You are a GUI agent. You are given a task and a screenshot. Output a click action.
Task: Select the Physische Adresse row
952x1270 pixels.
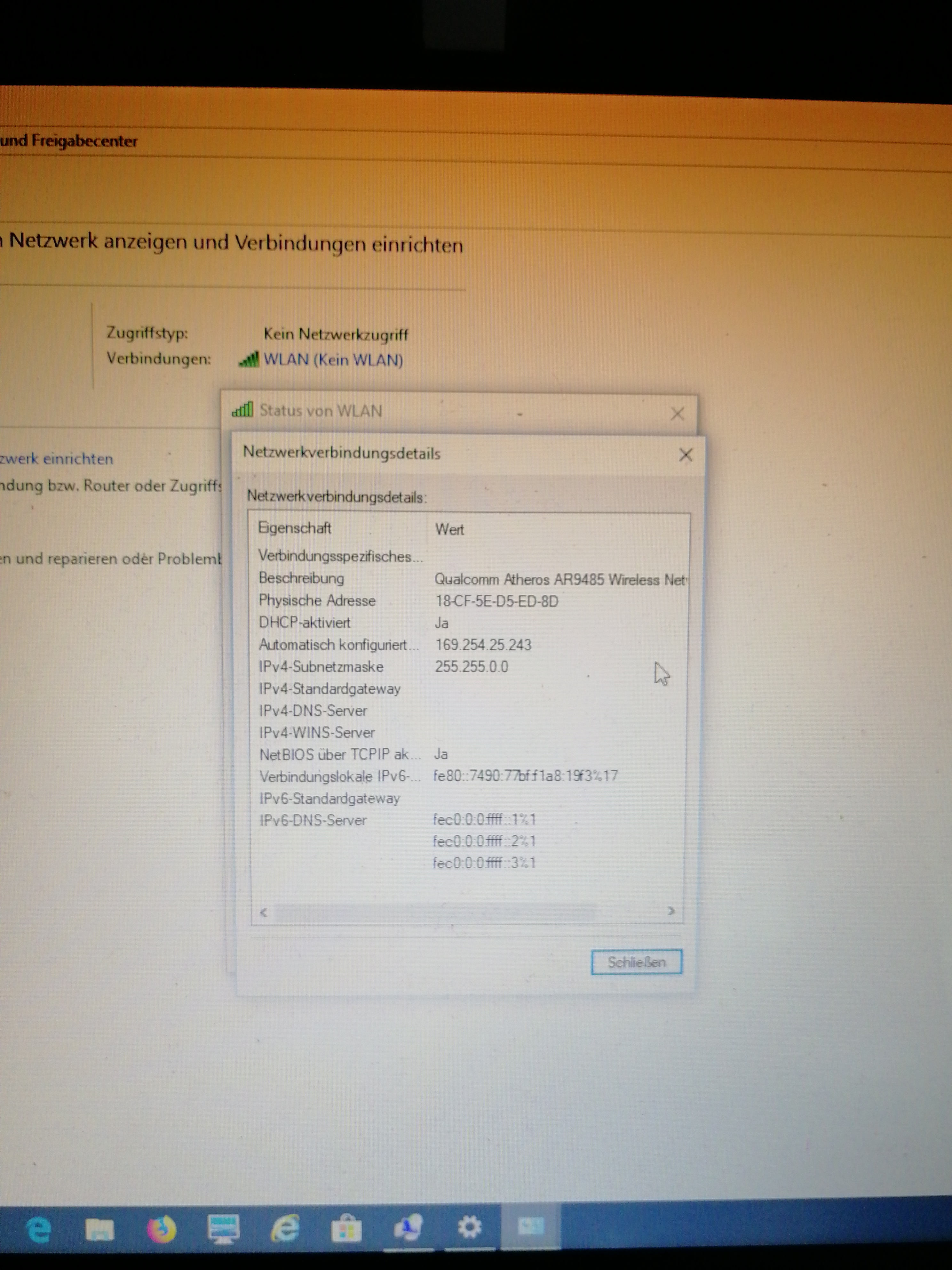coord(317,600)
